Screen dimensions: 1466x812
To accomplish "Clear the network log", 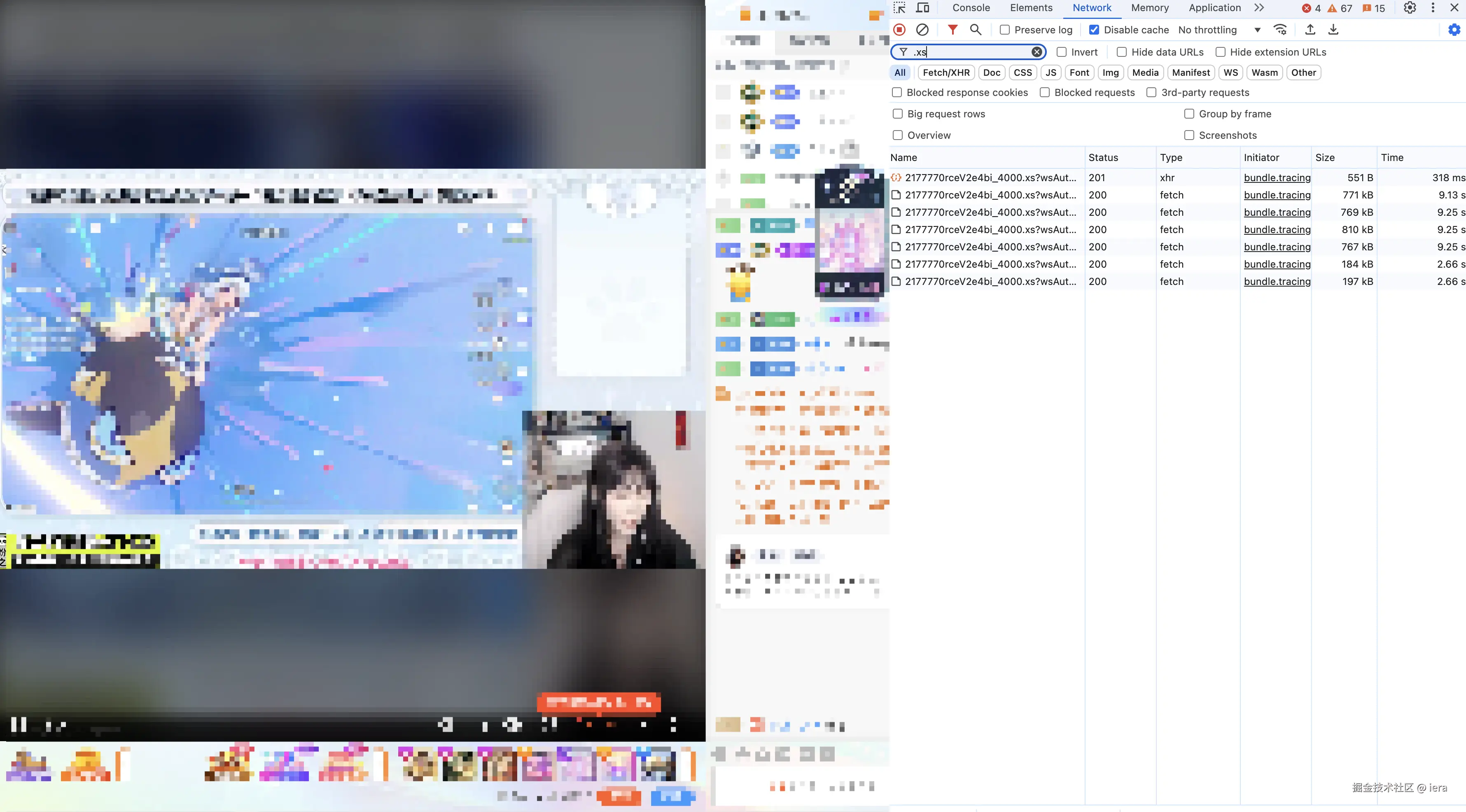I will coord(922,30).
